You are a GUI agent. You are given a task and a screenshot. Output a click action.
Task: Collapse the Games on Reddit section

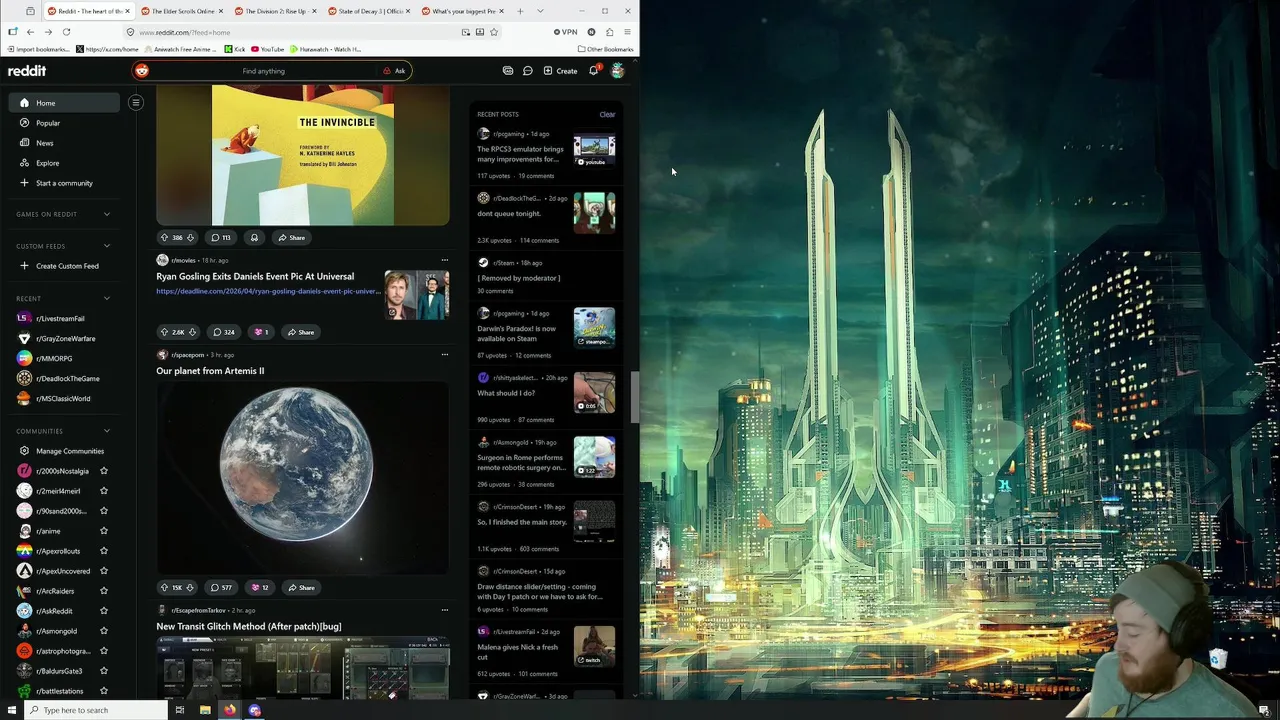click(x=107, y=214)
